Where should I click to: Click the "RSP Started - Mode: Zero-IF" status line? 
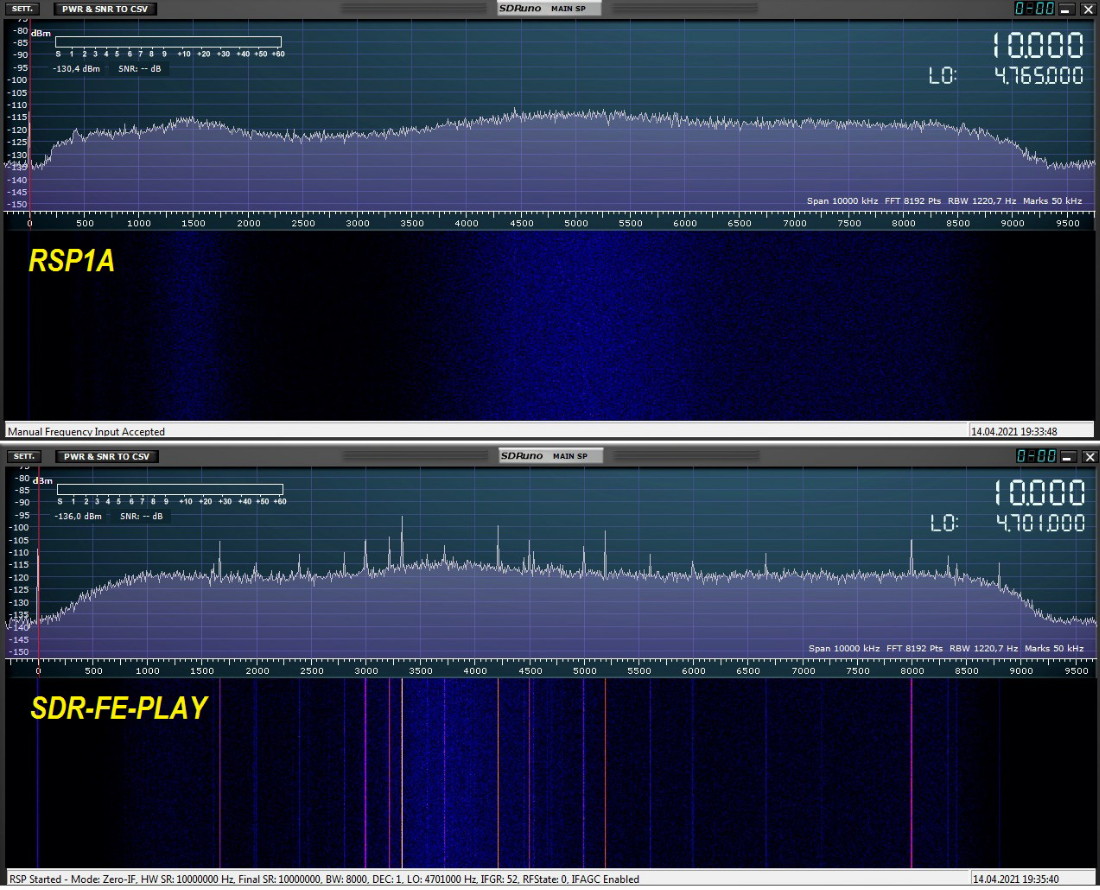coord(323,879)
